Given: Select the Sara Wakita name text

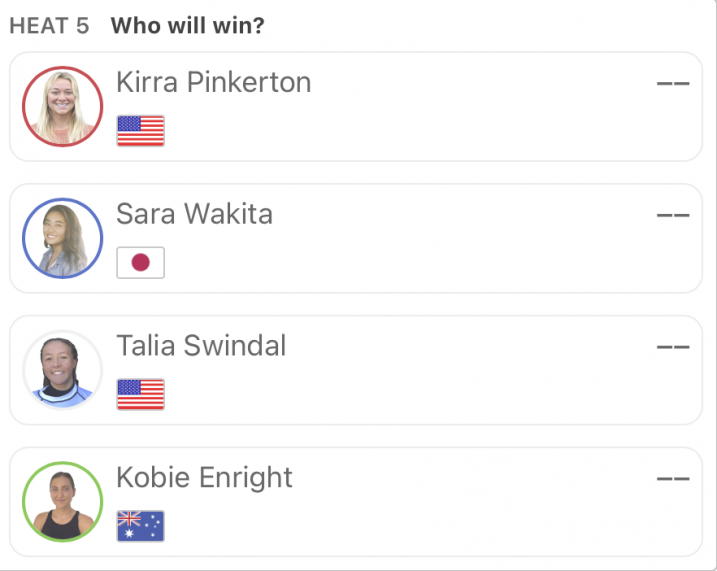Looking at the screenshot, I should [x=194, y=214].
